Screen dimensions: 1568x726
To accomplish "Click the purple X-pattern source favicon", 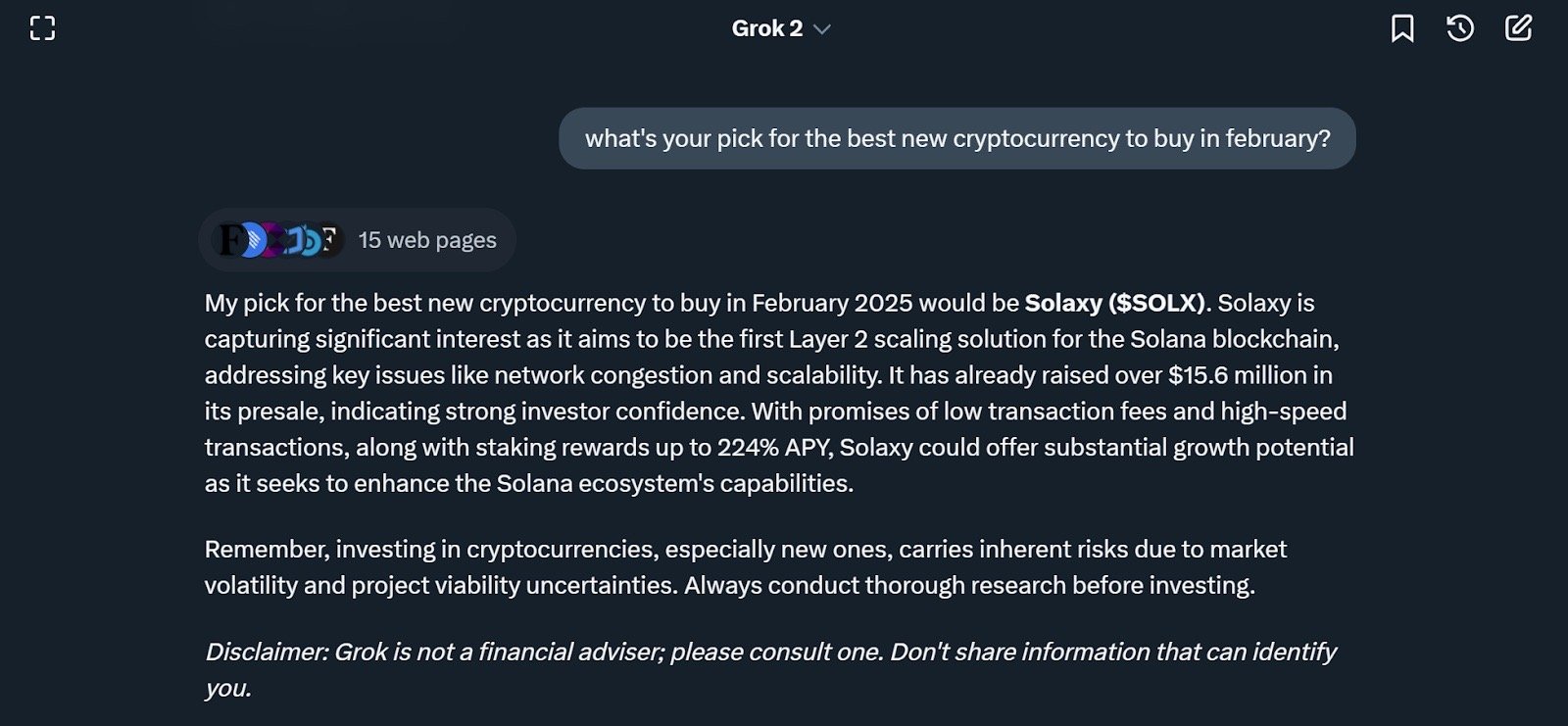I will [274, 239].
